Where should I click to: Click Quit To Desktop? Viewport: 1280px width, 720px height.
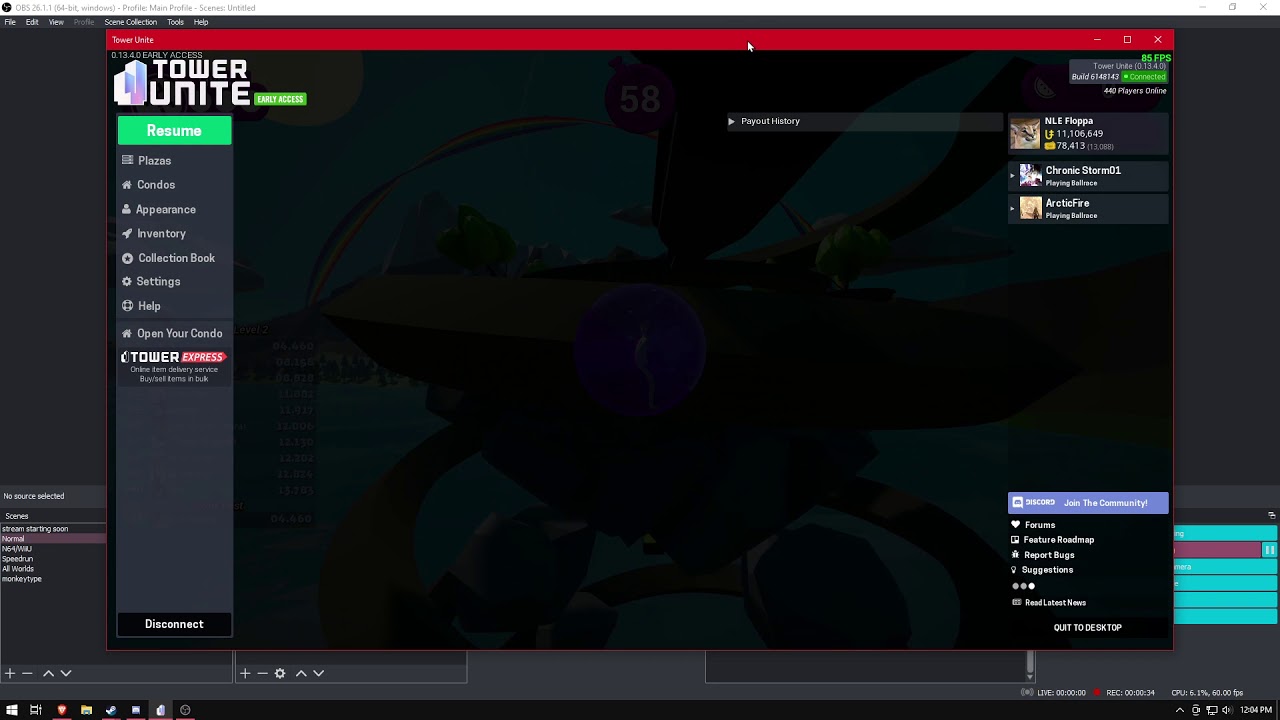click(x=1088, y=628)
